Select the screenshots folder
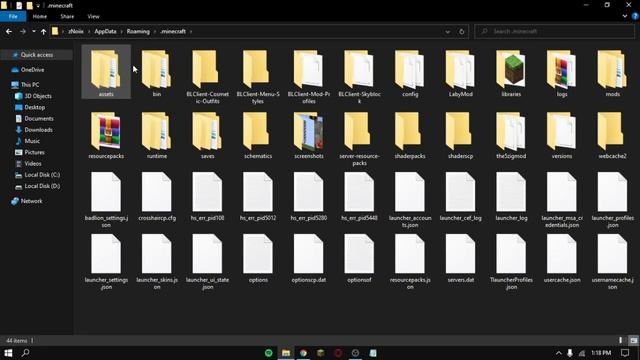Viewport: 640px width, 360px height. coord(309,135)
